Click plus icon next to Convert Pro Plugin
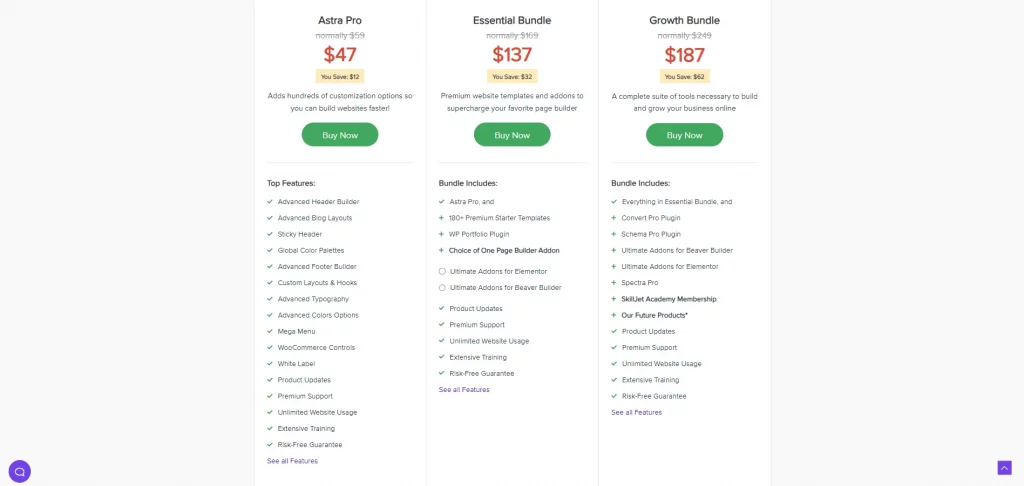Image resolution: width=1024 pixels, height=486 pixels. [x=614, y=218]
